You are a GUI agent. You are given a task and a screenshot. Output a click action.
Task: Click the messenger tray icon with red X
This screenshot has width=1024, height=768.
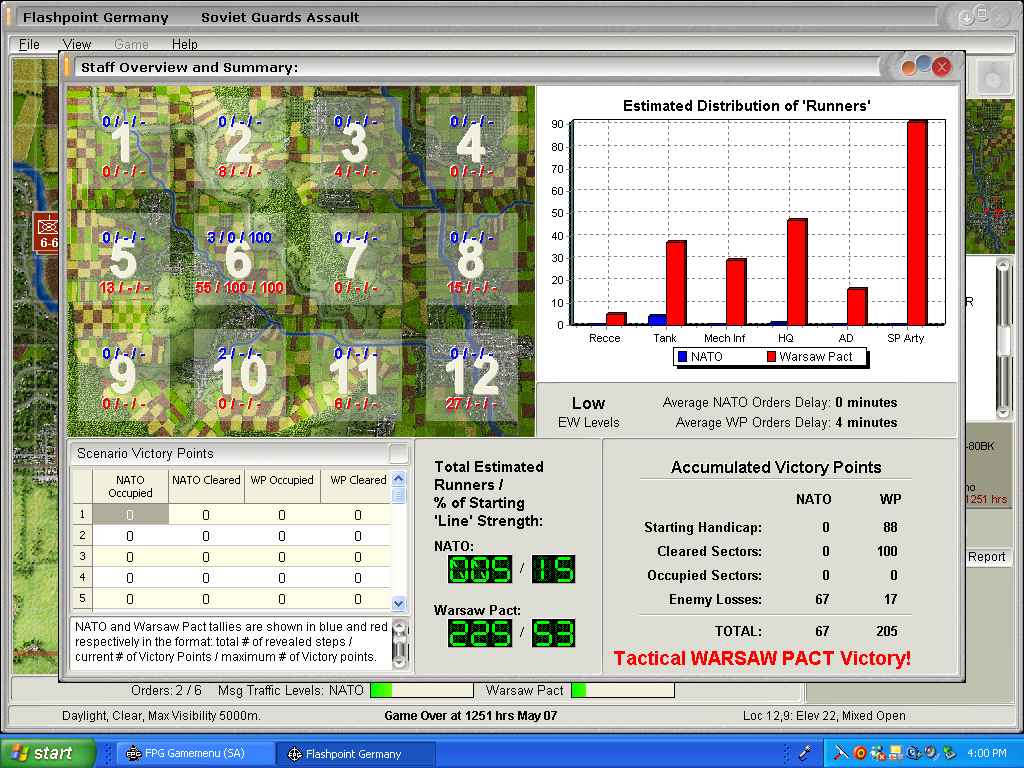(x=878, y=753)
